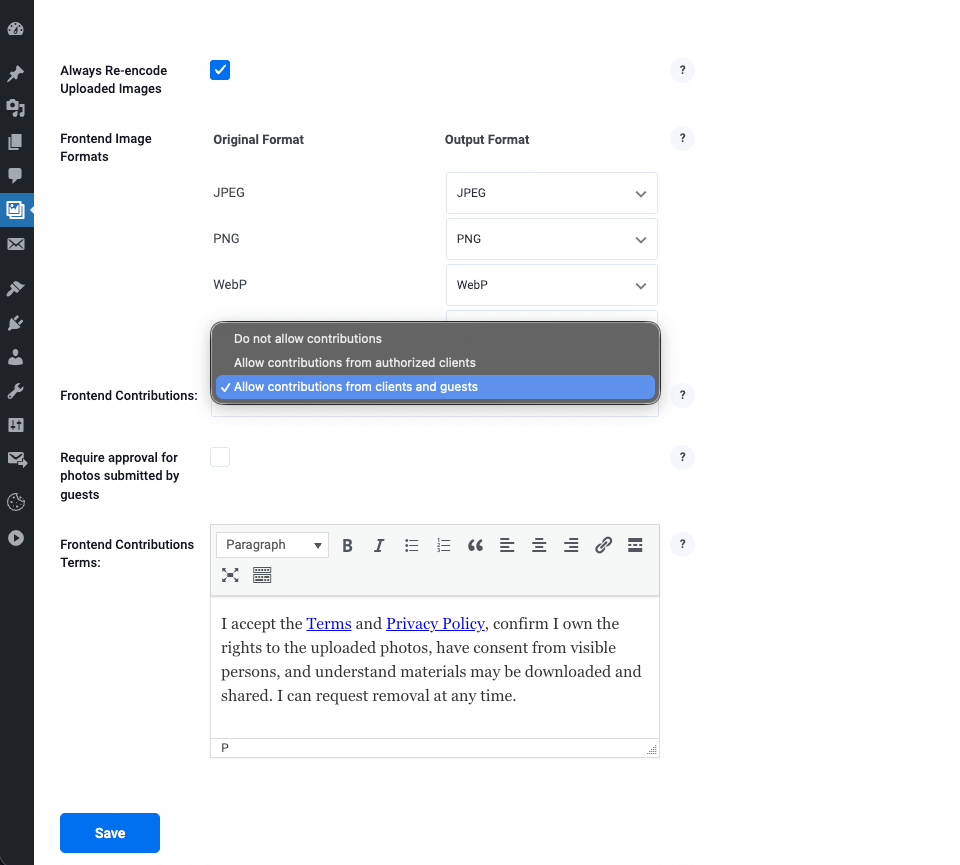Click the cookie icon near sidebar bottom
This screenshot has width=960, height=865.
[x=16, y=502]
